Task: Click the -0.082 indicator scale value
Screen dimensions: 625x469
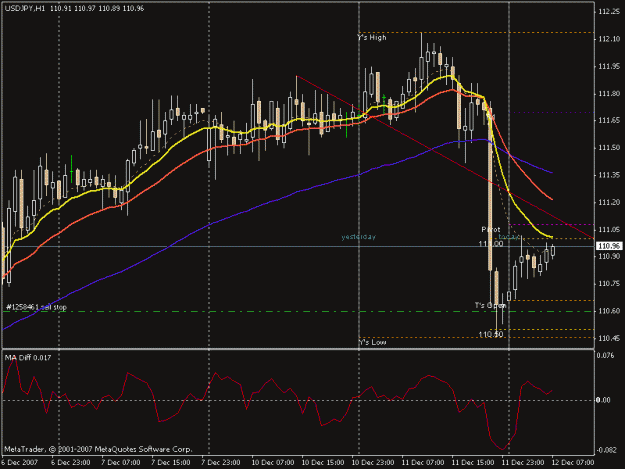Action: (x=606, y=450)
